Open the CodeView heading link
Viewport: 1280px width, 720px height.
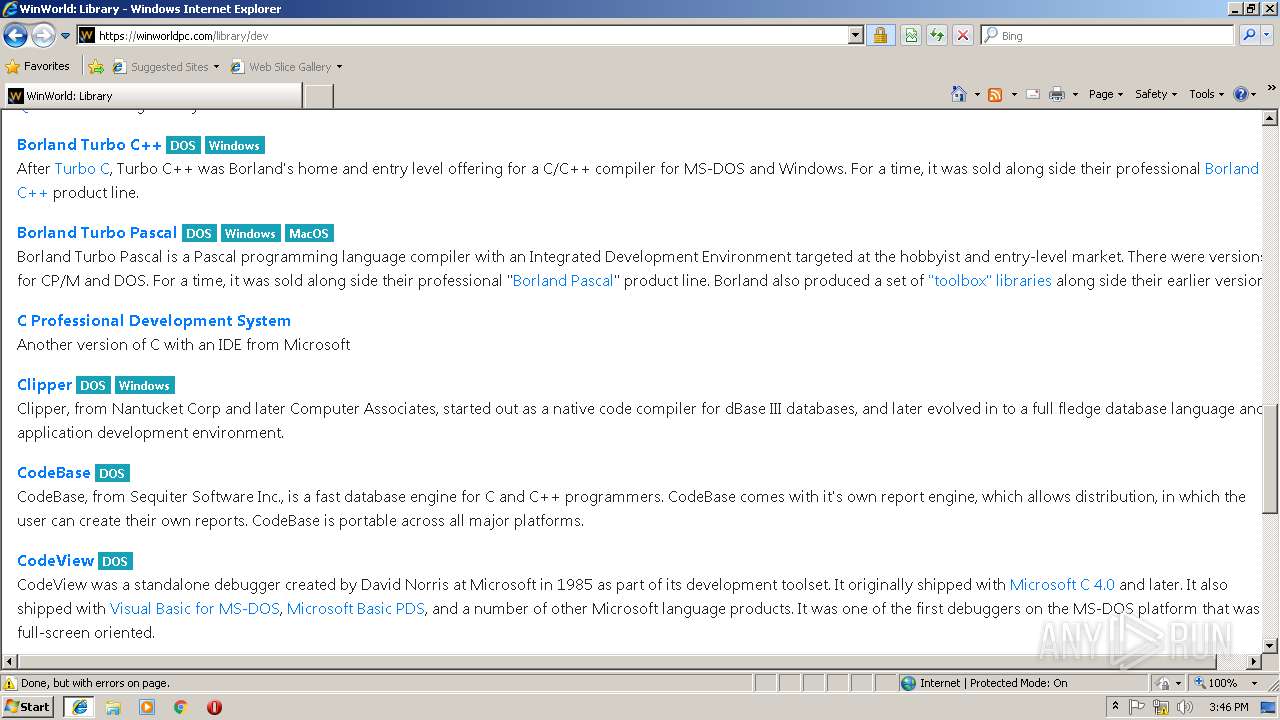point(55,560)
